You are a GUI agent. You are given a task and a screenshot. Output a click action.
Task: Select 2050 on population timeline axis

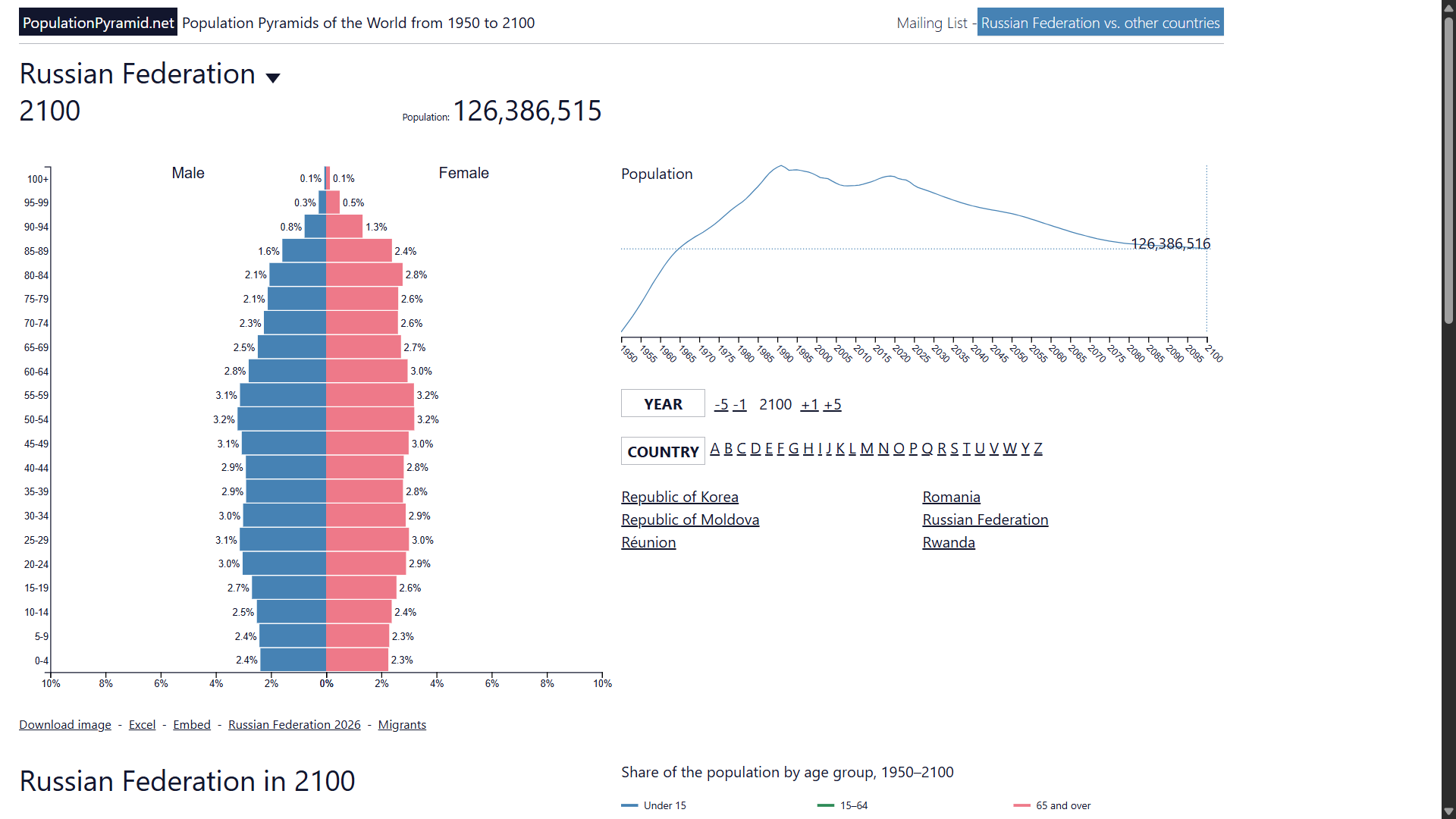pos(1018,353)
